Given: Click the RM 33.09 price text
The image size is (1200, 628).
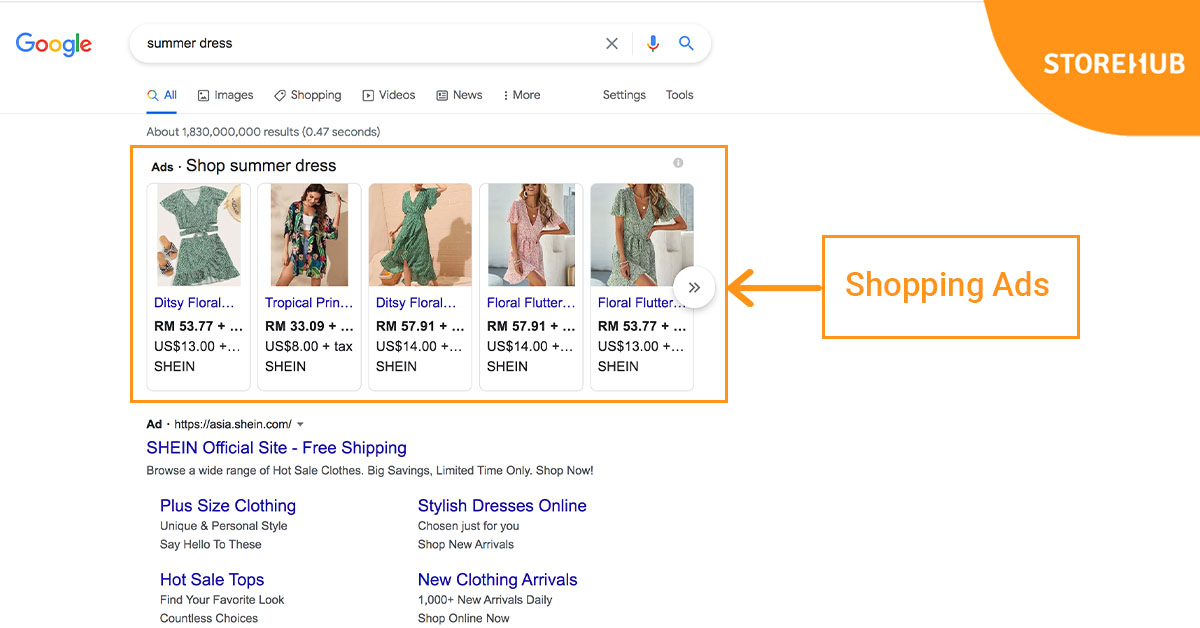Looking at the screenshot, I should pyautogui.click(x=309, y=326).
